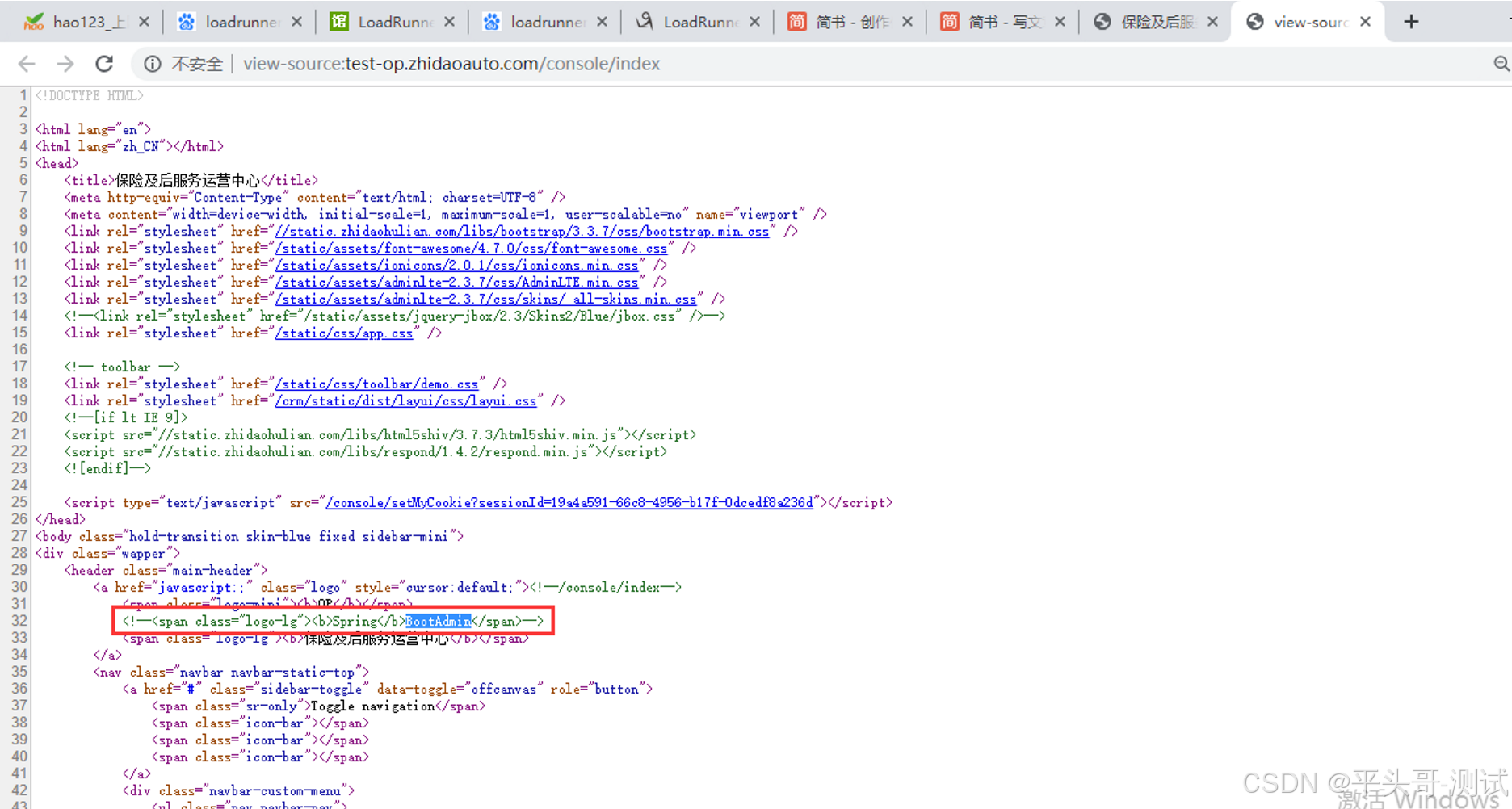Close the first loadrunner tab
Image resolution: width=1512 pixels, height=809 pixels.
point(296,22)
